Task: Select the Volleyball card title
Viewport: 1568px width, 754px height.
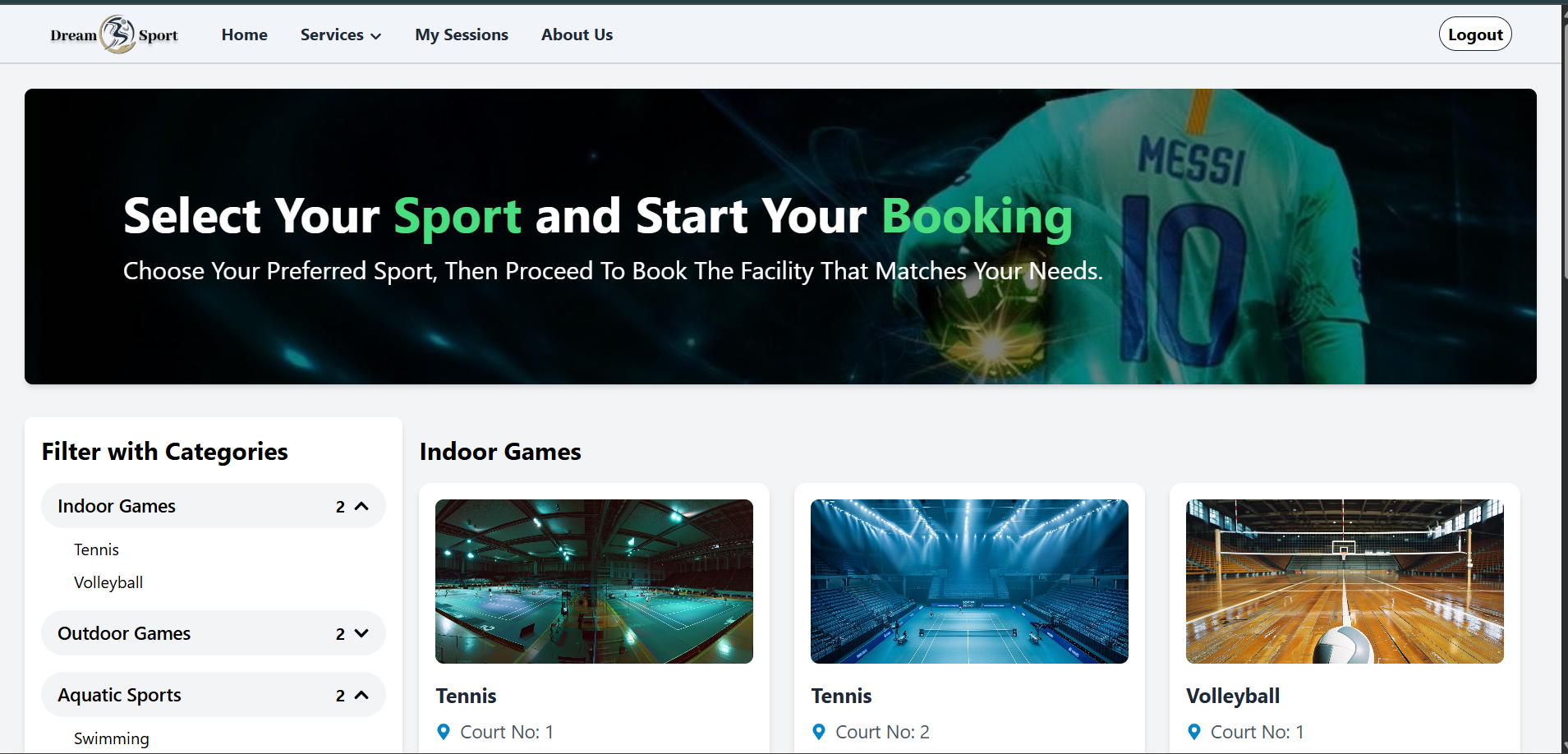Action: click(1233, 696)
